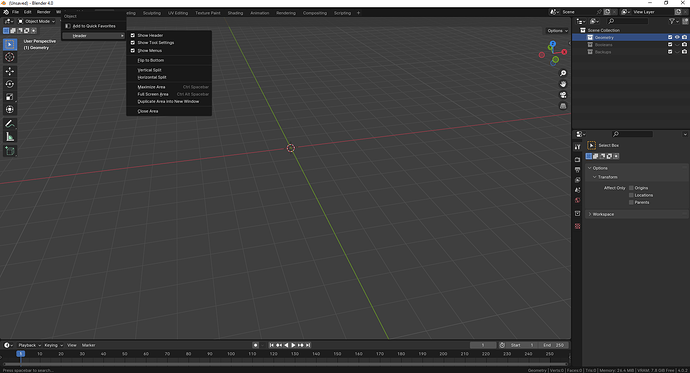Select the Scale tool

click(10, 97)
